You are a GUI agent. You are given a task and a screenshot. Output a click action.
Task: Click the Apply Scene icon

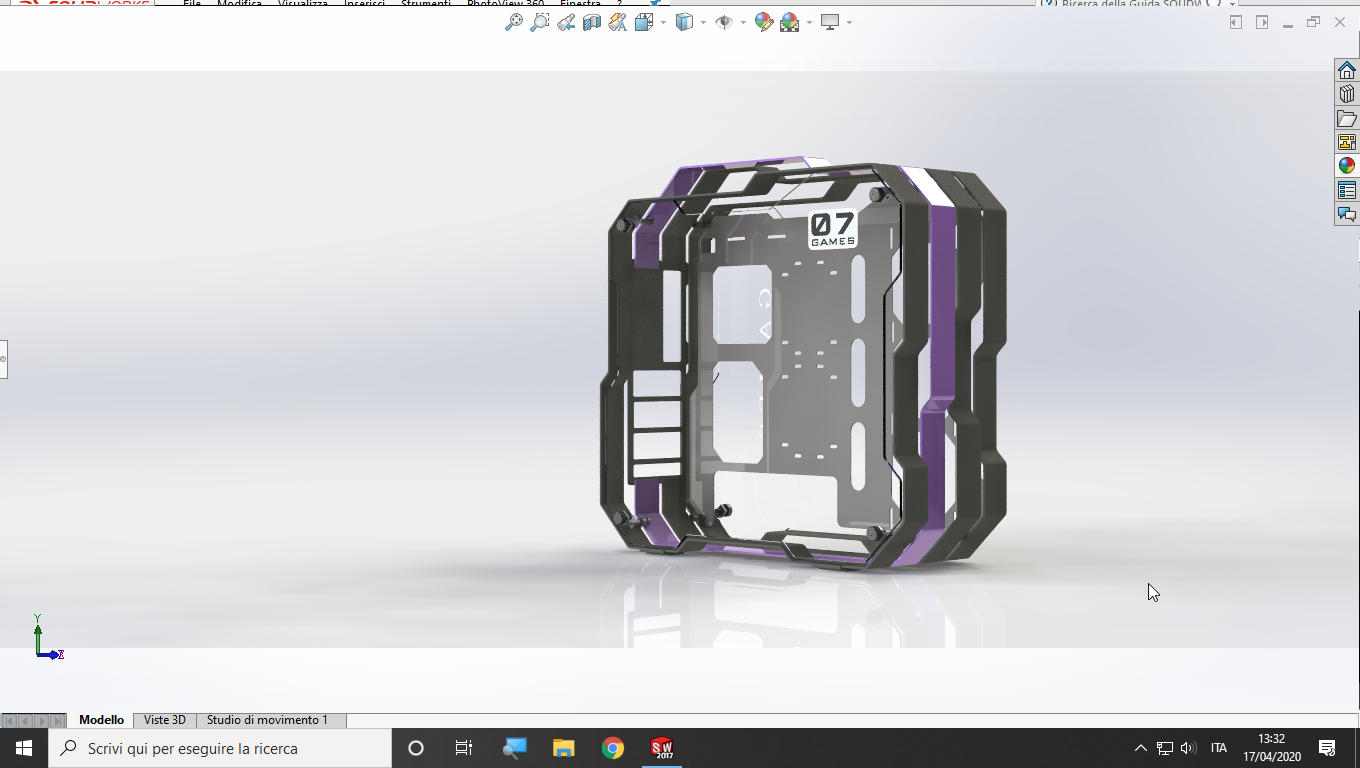click(x=789, y=22)
